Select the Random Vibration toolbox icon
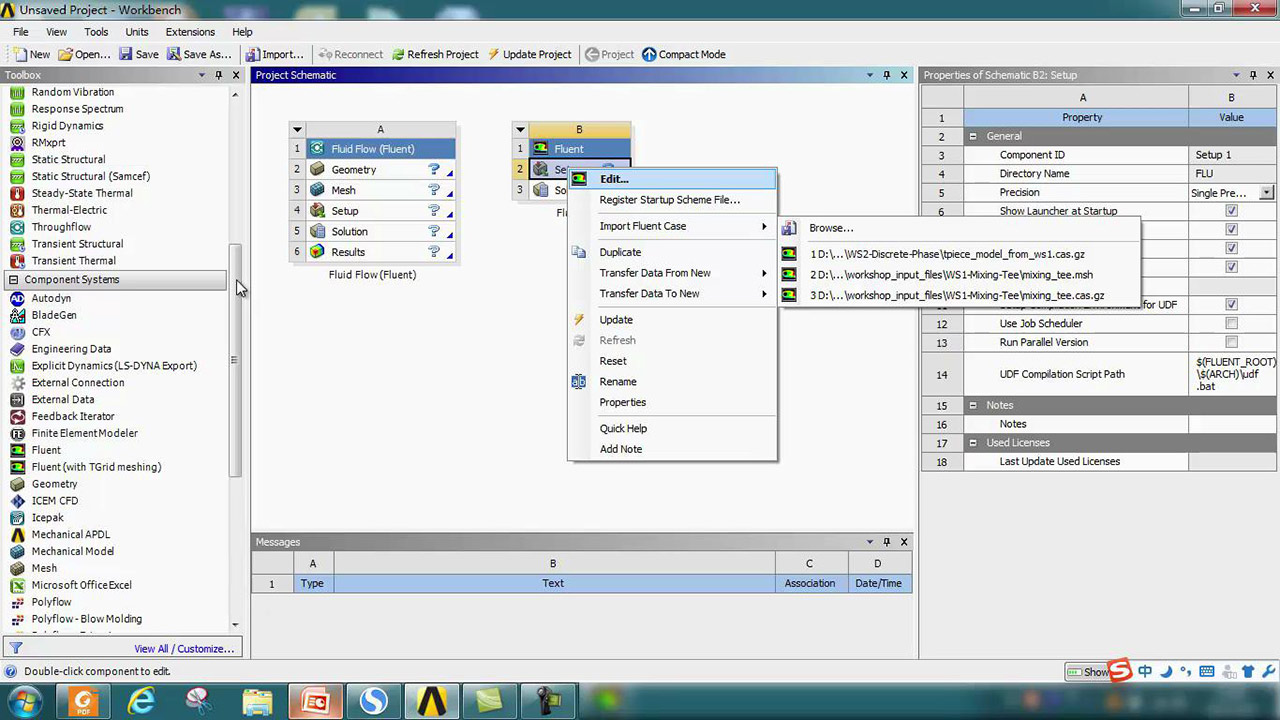Viewport: 1280px width, 720px height. click(17, 92)
